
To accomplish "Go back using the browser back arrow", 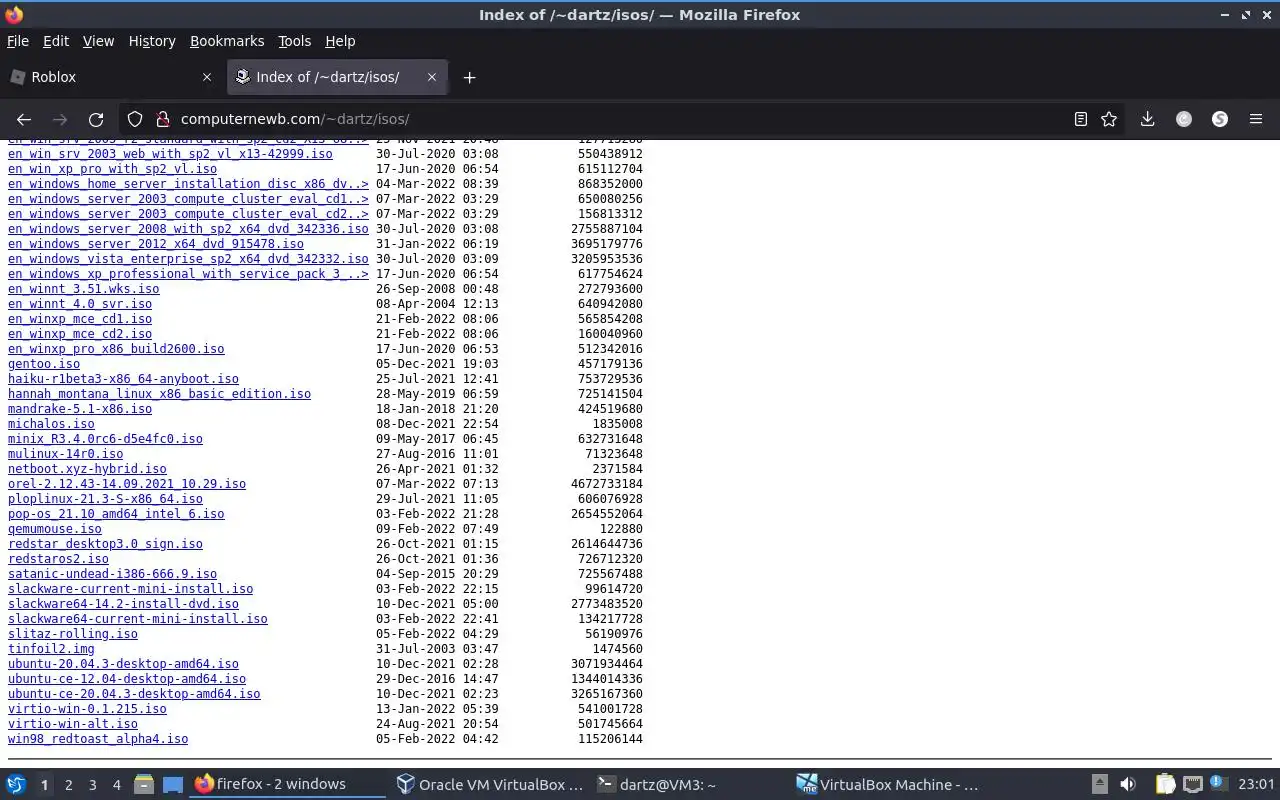I will (x=24, y=119).
